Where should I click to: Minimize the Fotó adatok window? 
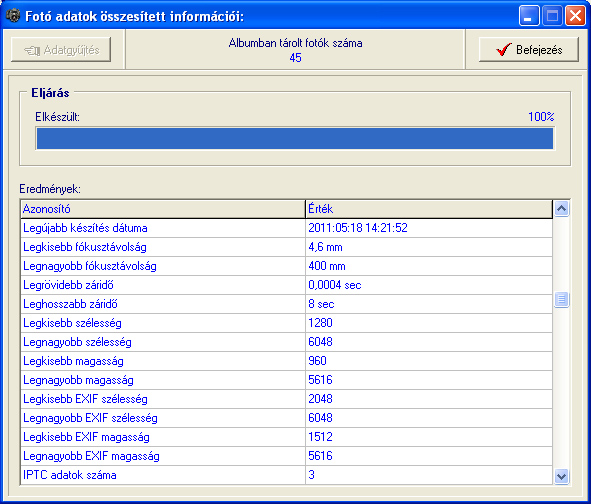click(529, 15)
